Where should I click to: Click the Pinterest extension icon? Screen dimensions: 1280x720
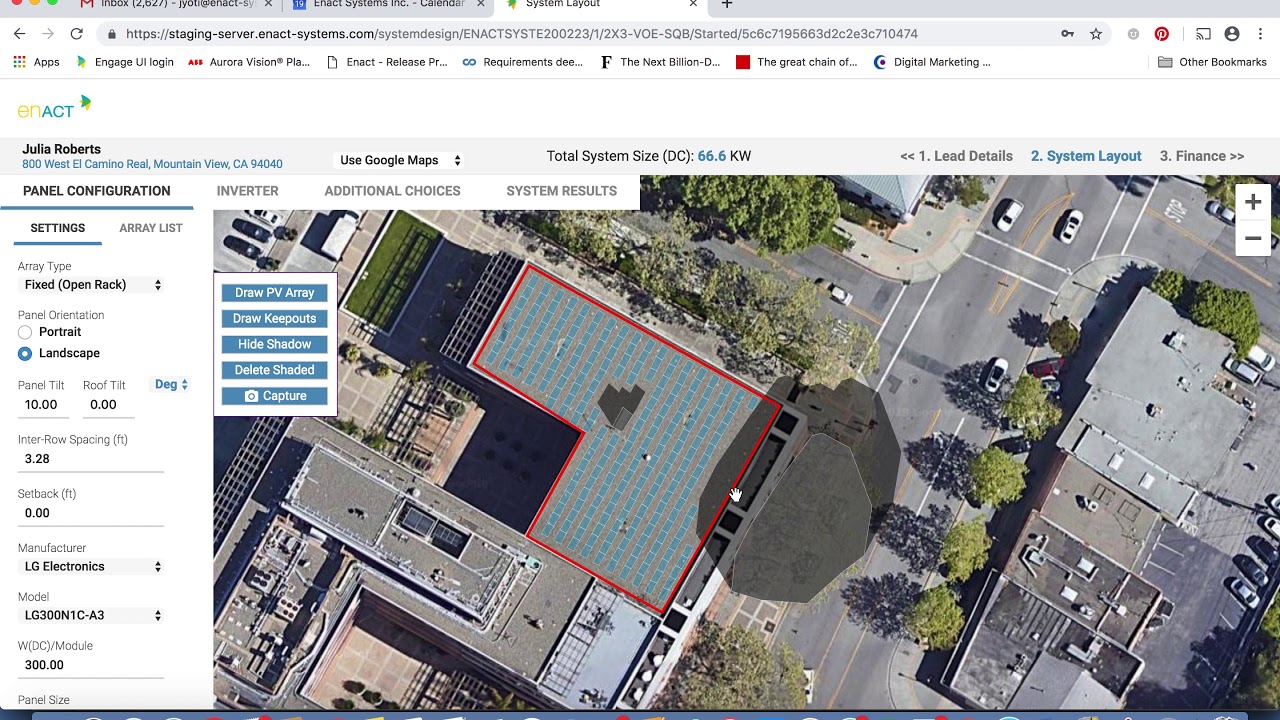[1161, 34]
